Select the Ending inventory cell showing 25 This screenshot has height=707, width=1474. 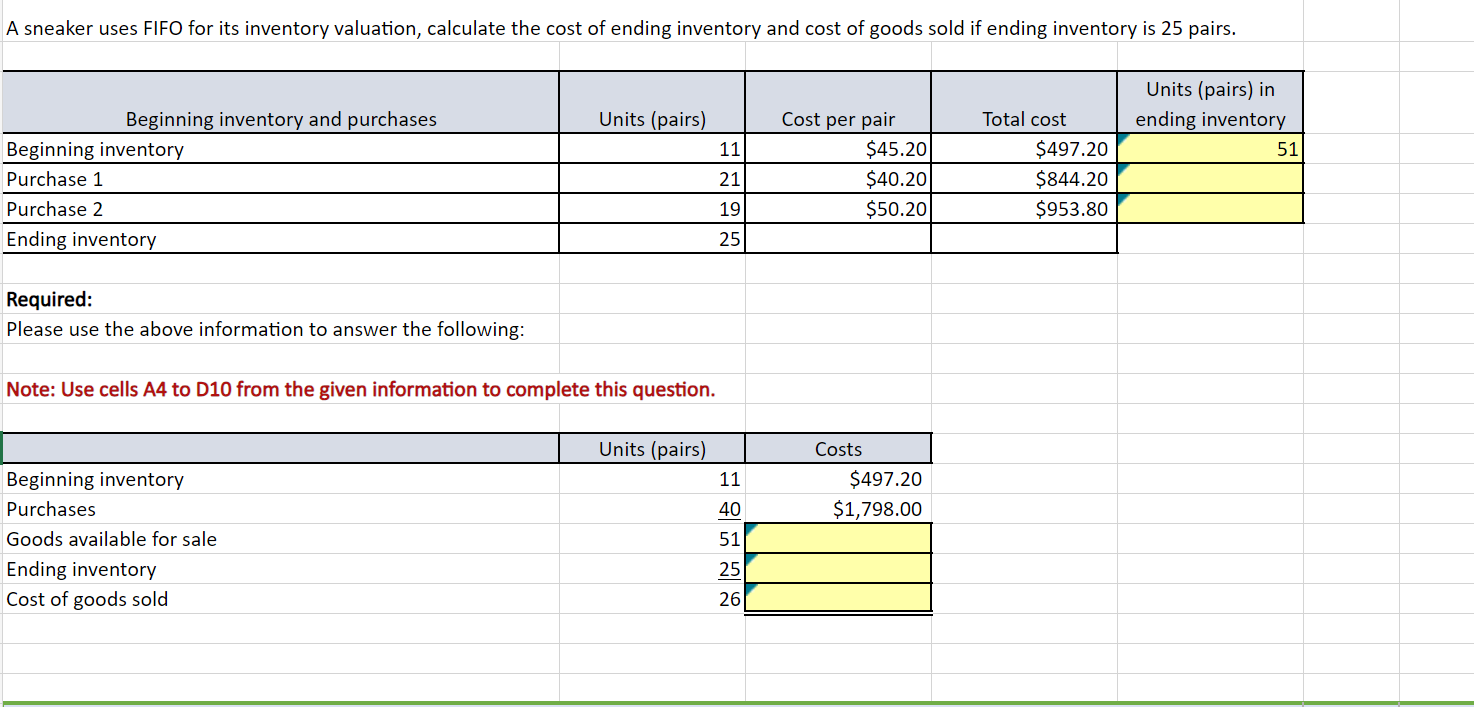click(x=651, y=238)
